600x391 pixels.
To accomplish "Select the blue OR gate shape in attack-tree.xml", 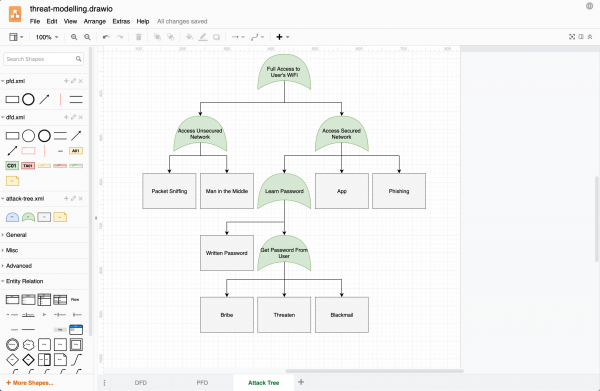I will click(x=12, y=217).
